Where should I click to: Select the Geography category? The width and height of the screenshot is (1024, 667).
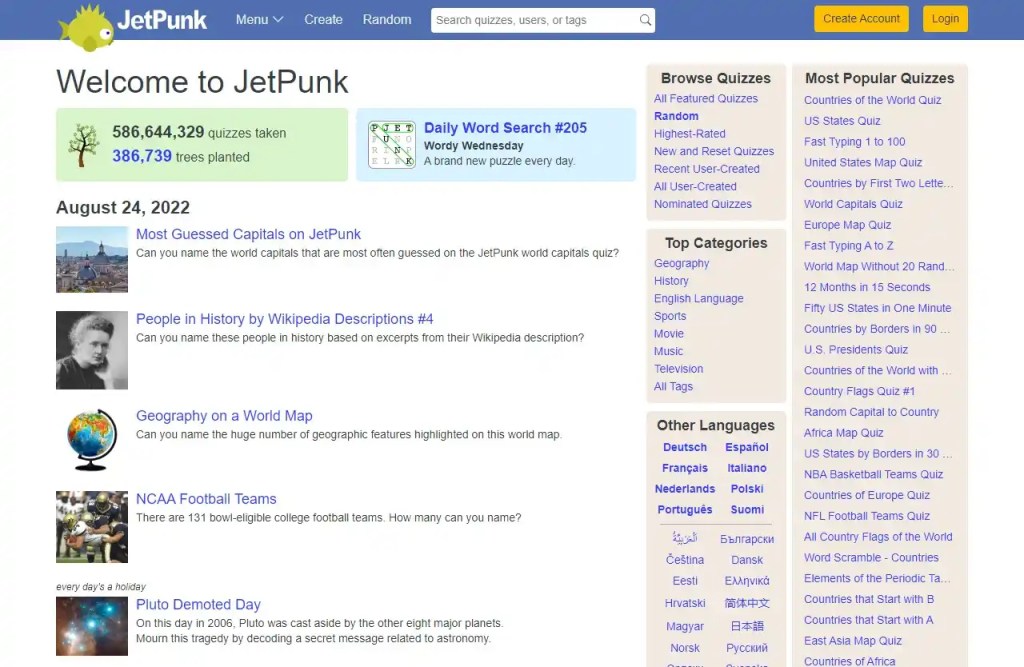681,263
